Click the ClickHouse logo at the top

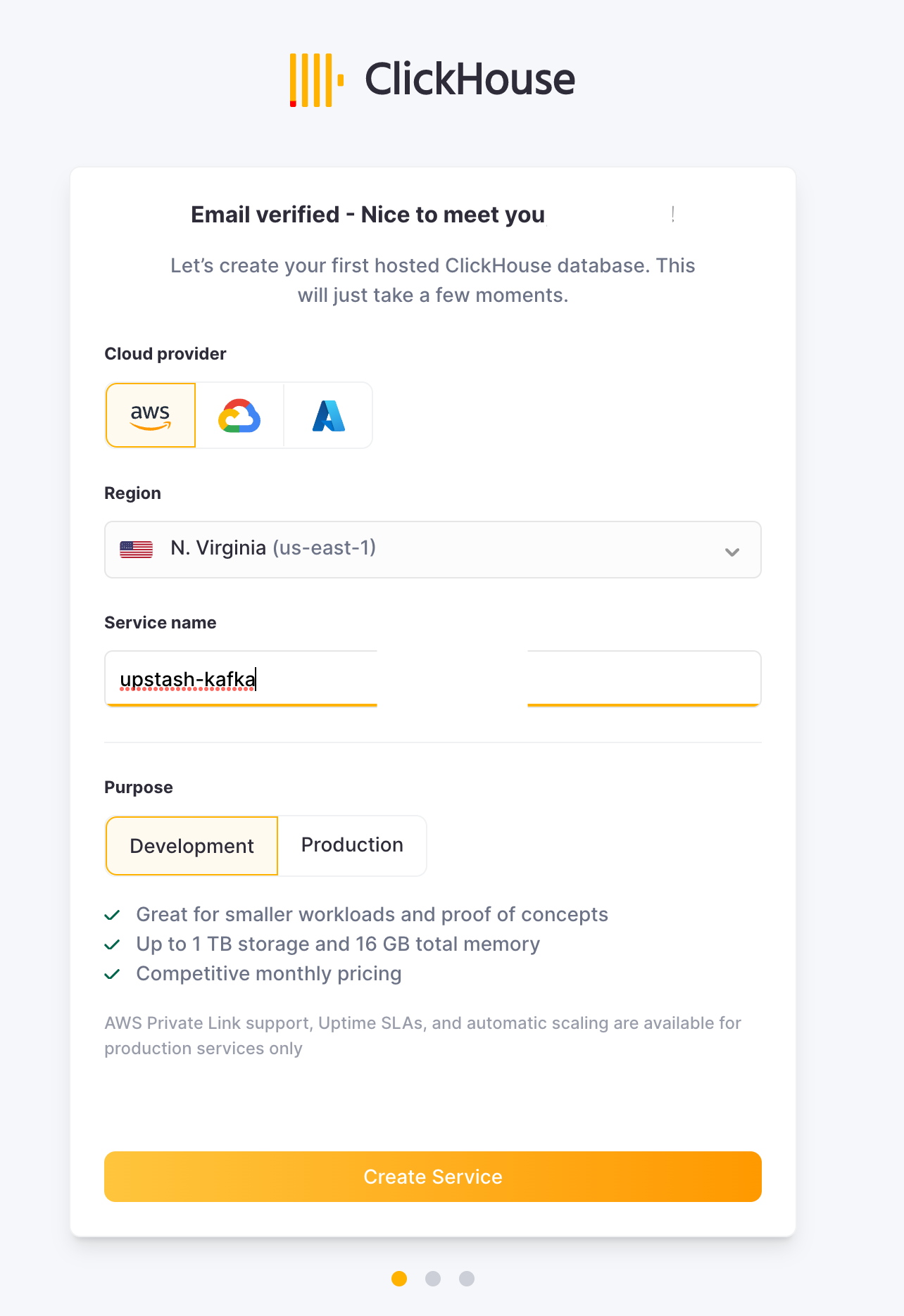(x=432, y=79)
